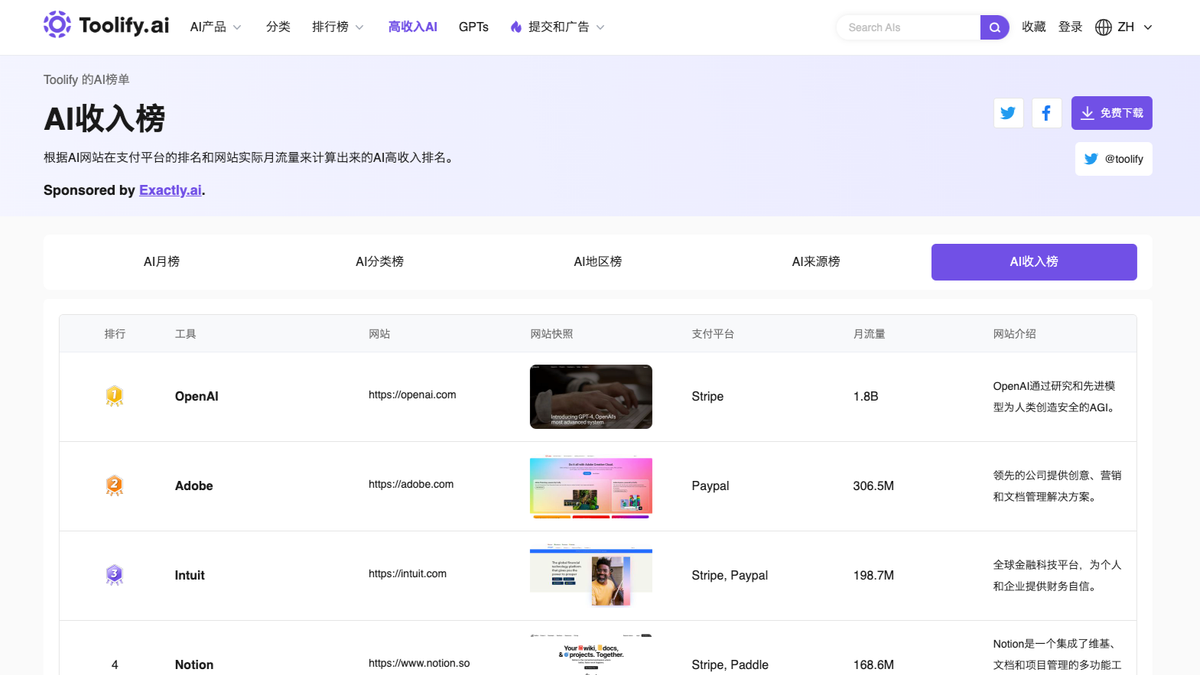Switch to the AI分类榜 tab
The image size is (1200, 675).
tap(380, 262)
